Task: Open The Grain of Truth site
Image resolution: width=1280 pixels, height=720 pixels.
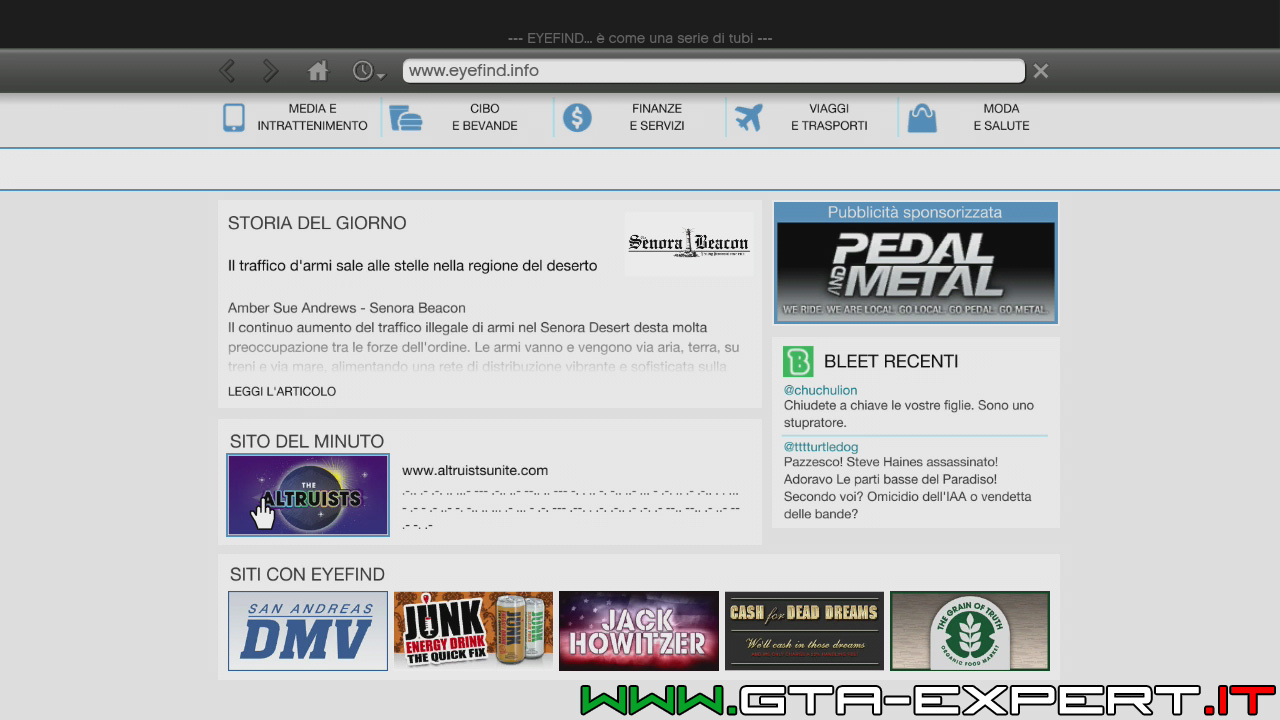Action: [970, 631]
